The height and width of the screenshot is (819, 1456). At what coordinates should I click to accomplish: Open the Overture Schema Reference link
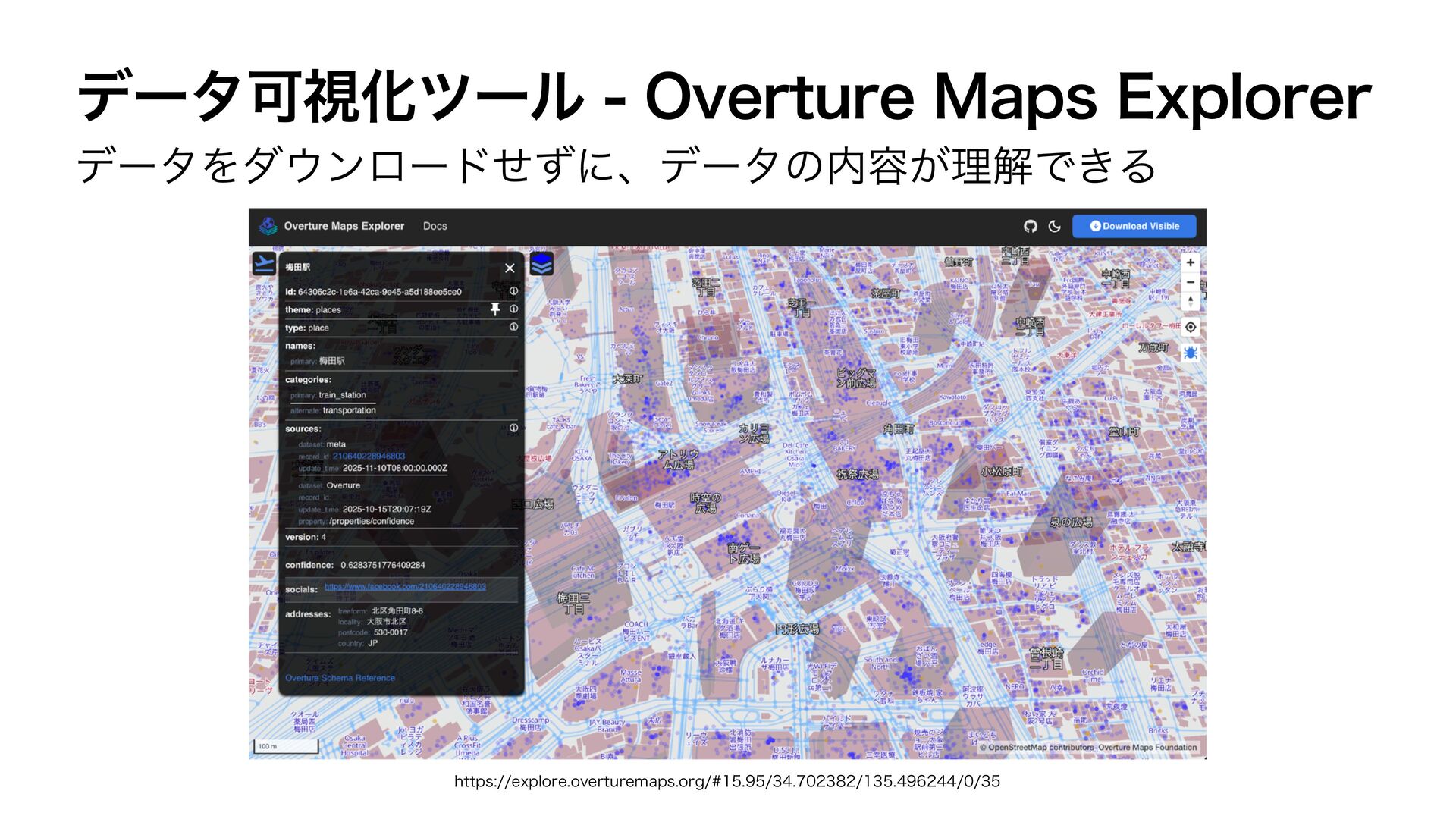(x=340, y=678)
